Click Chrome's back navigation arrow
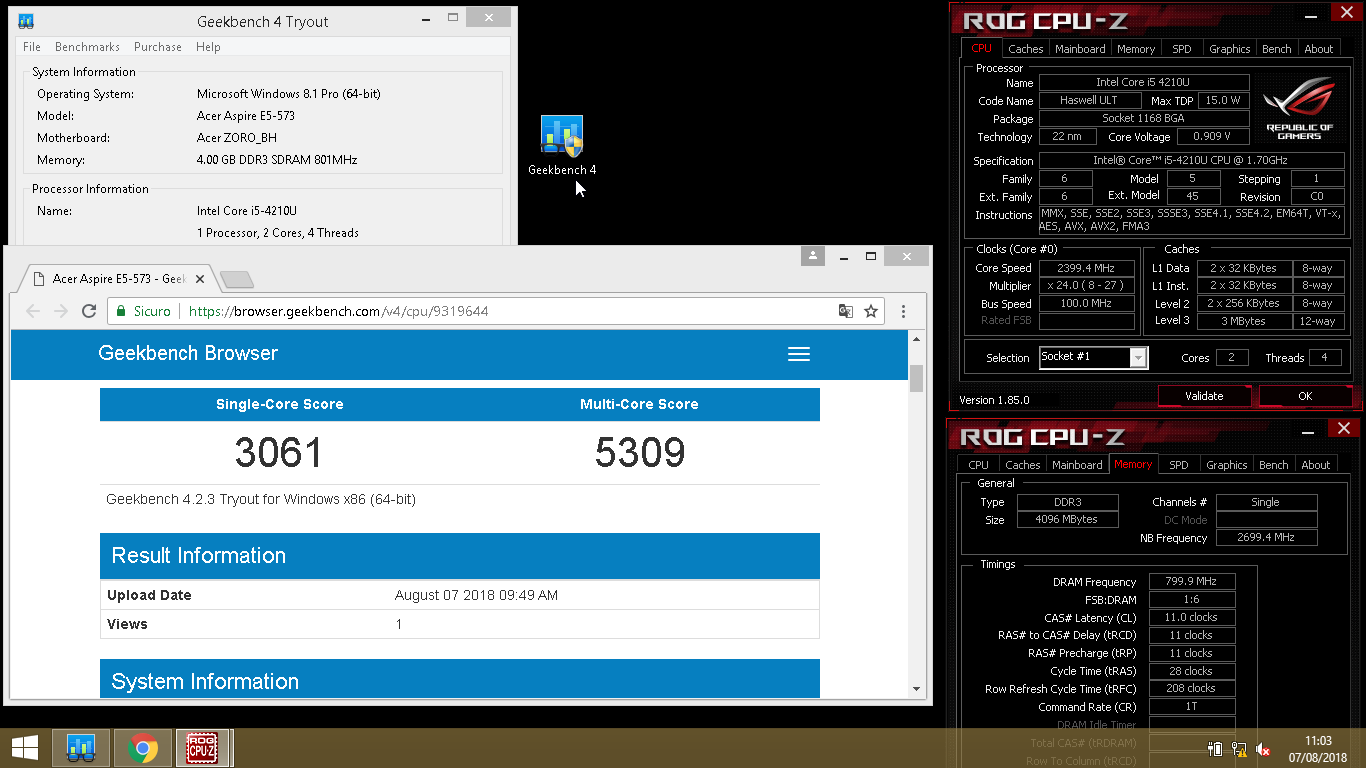 [x=32, y=311]
